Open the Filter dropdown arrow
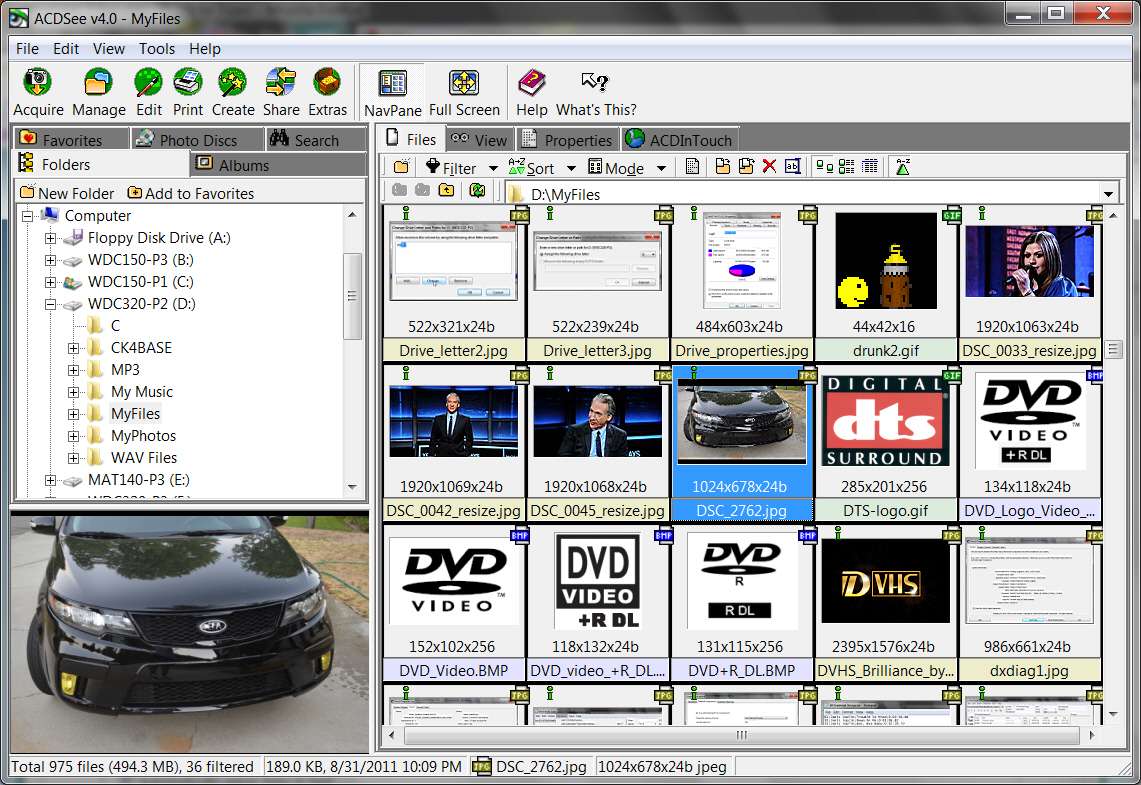 click(493, 168)
